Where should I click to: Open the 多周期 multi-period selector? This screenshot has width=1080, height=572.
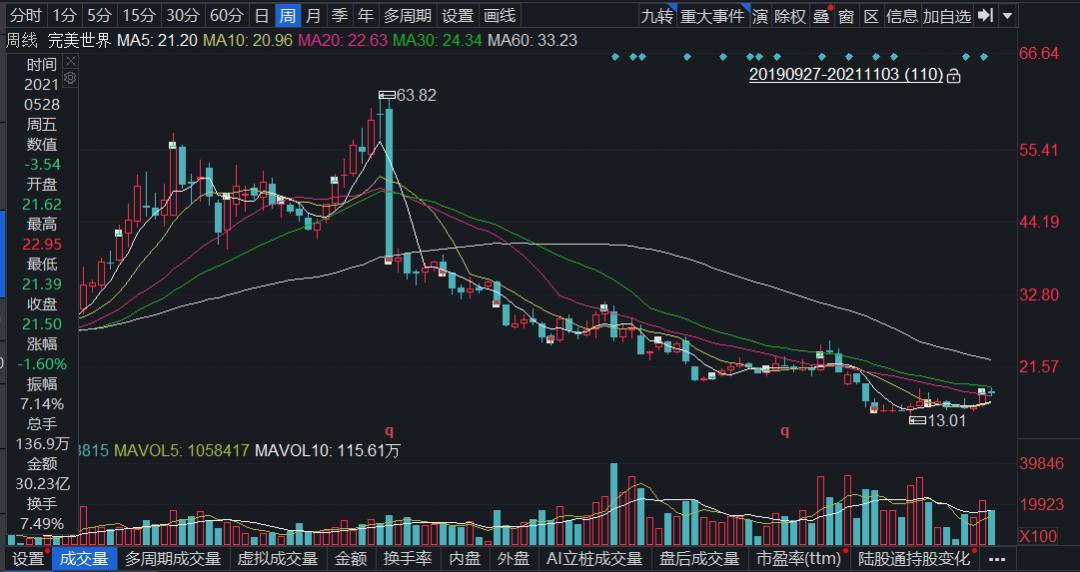tap(408, 15)
